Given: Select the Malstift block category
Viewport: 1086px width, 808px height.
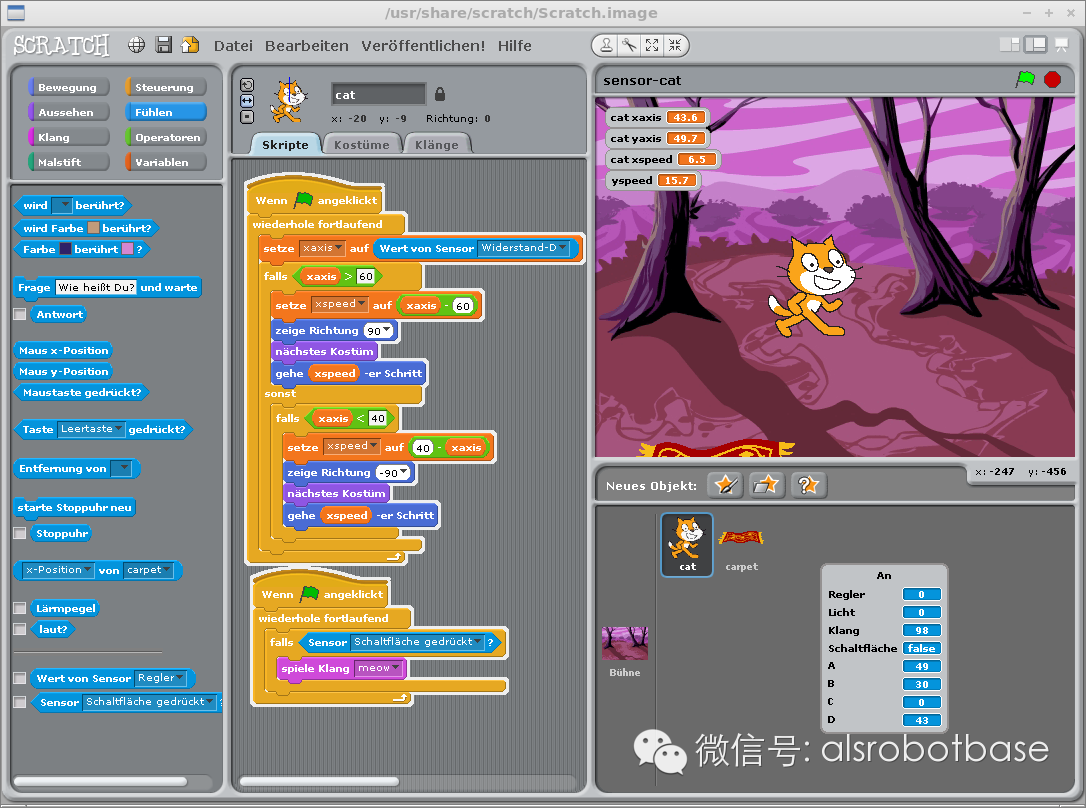Looking at the screenshot, I should click(x=68, y=162).
